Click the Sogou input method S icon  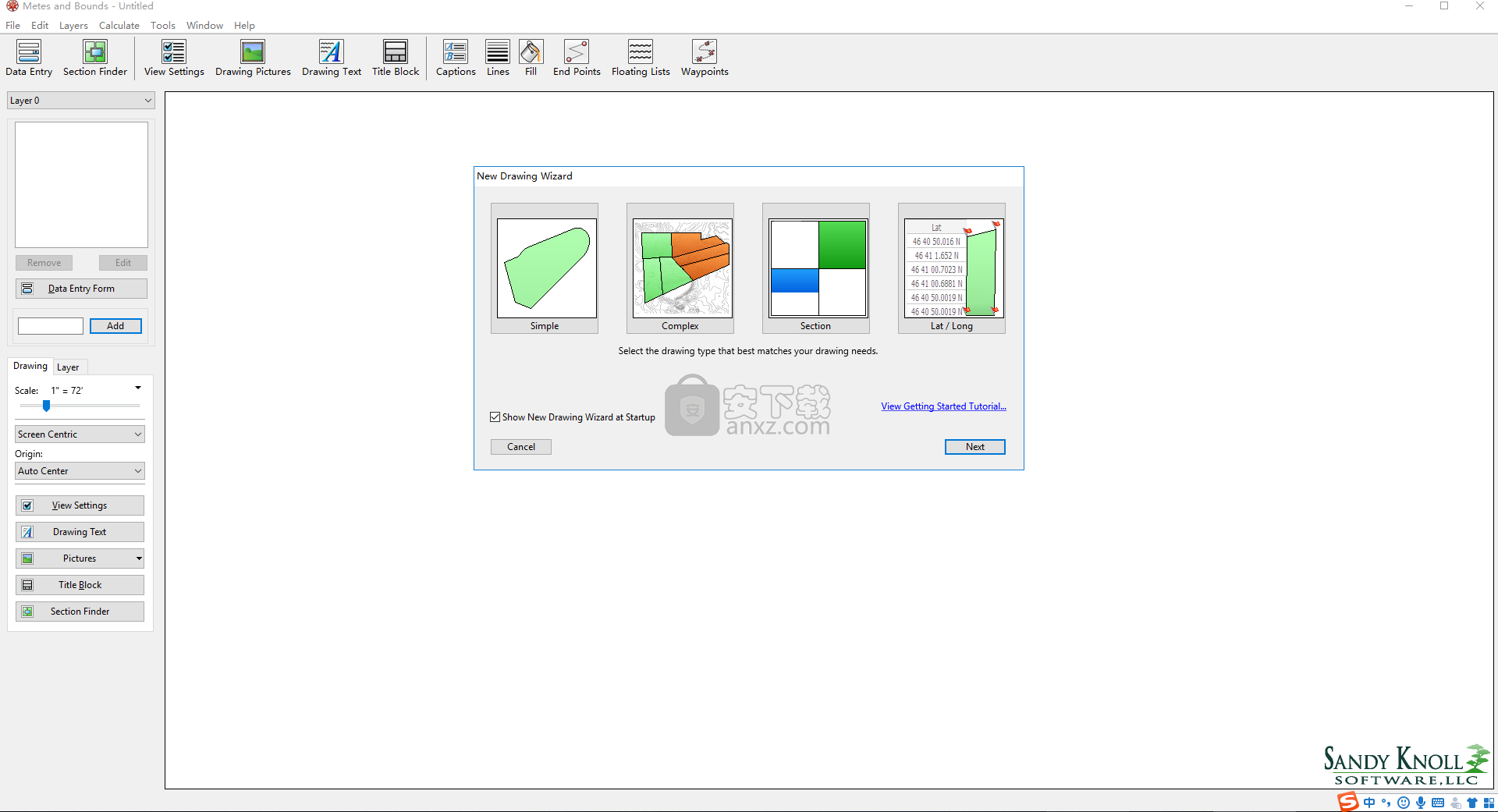1347,802
